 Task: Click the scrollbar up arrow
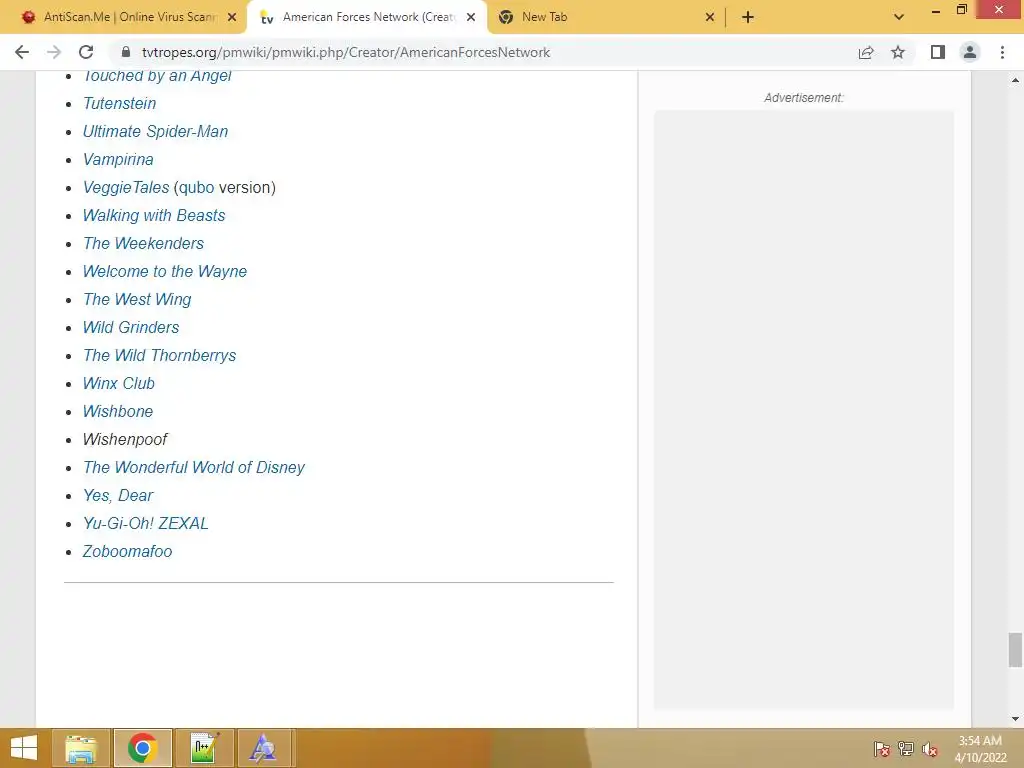[1015, 80]
